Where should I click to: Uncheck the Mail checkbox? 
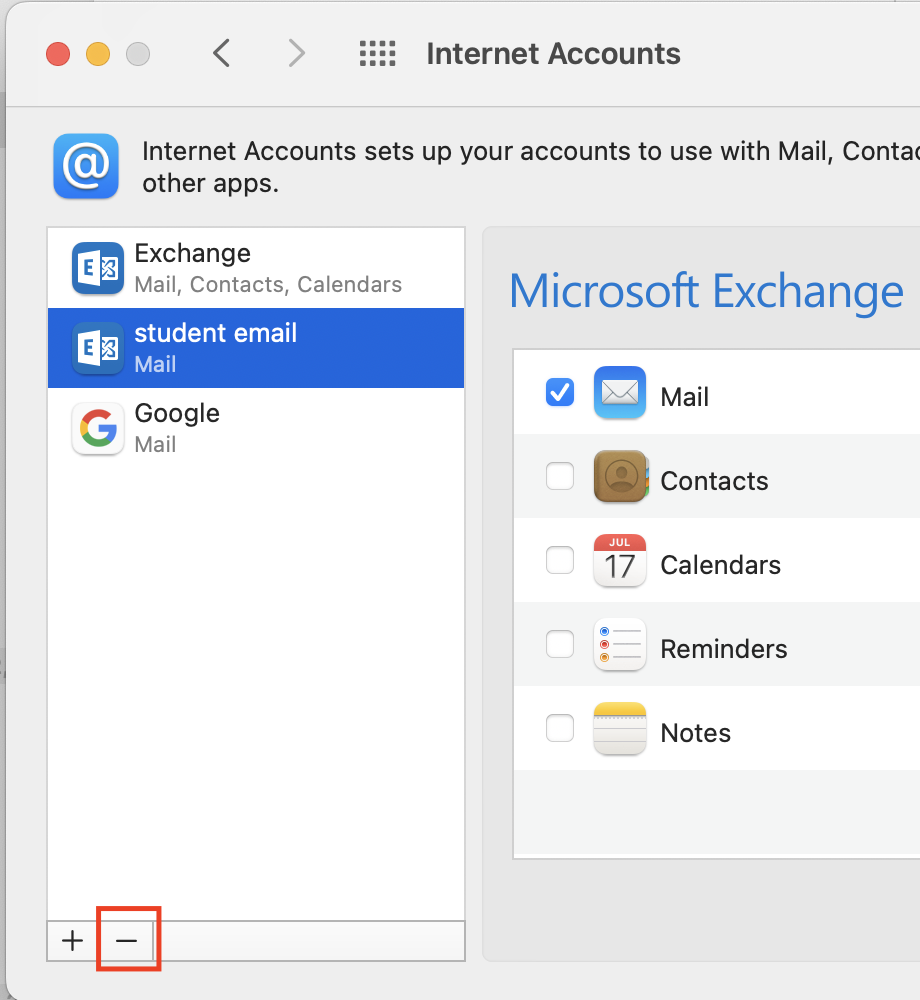pyautogui.click(x=560, y=393)
